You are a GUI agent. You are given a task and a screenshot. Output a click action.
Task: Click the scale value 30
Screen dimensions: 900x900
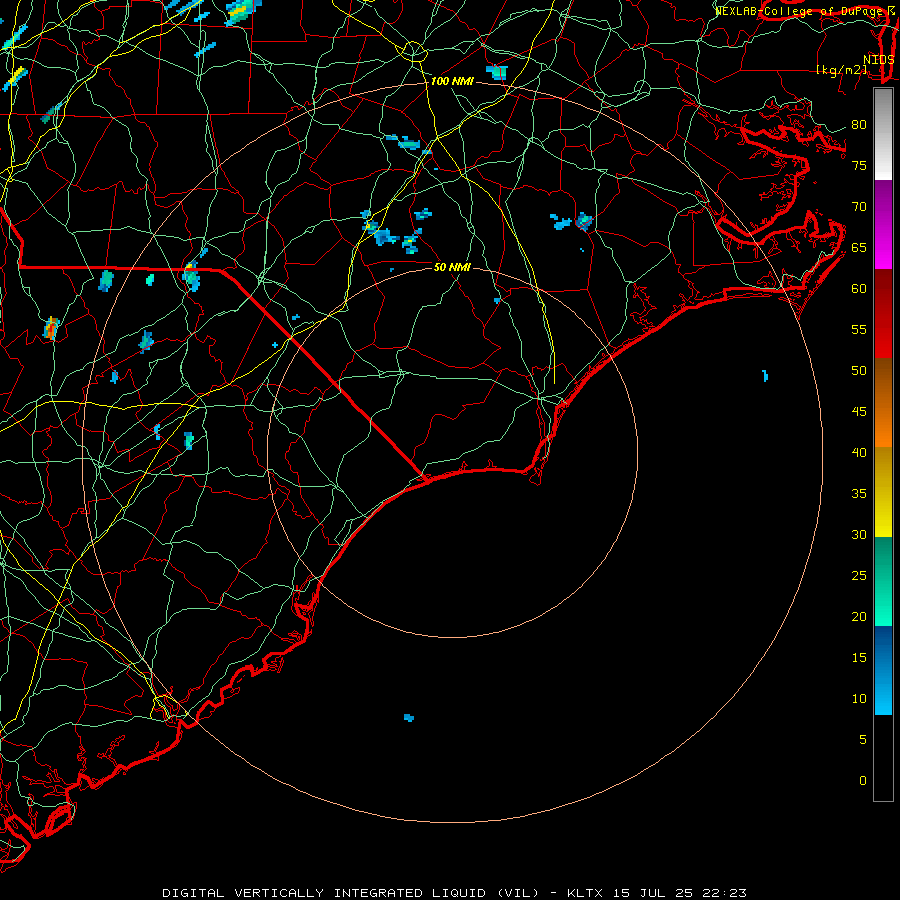tap(859, 535)
